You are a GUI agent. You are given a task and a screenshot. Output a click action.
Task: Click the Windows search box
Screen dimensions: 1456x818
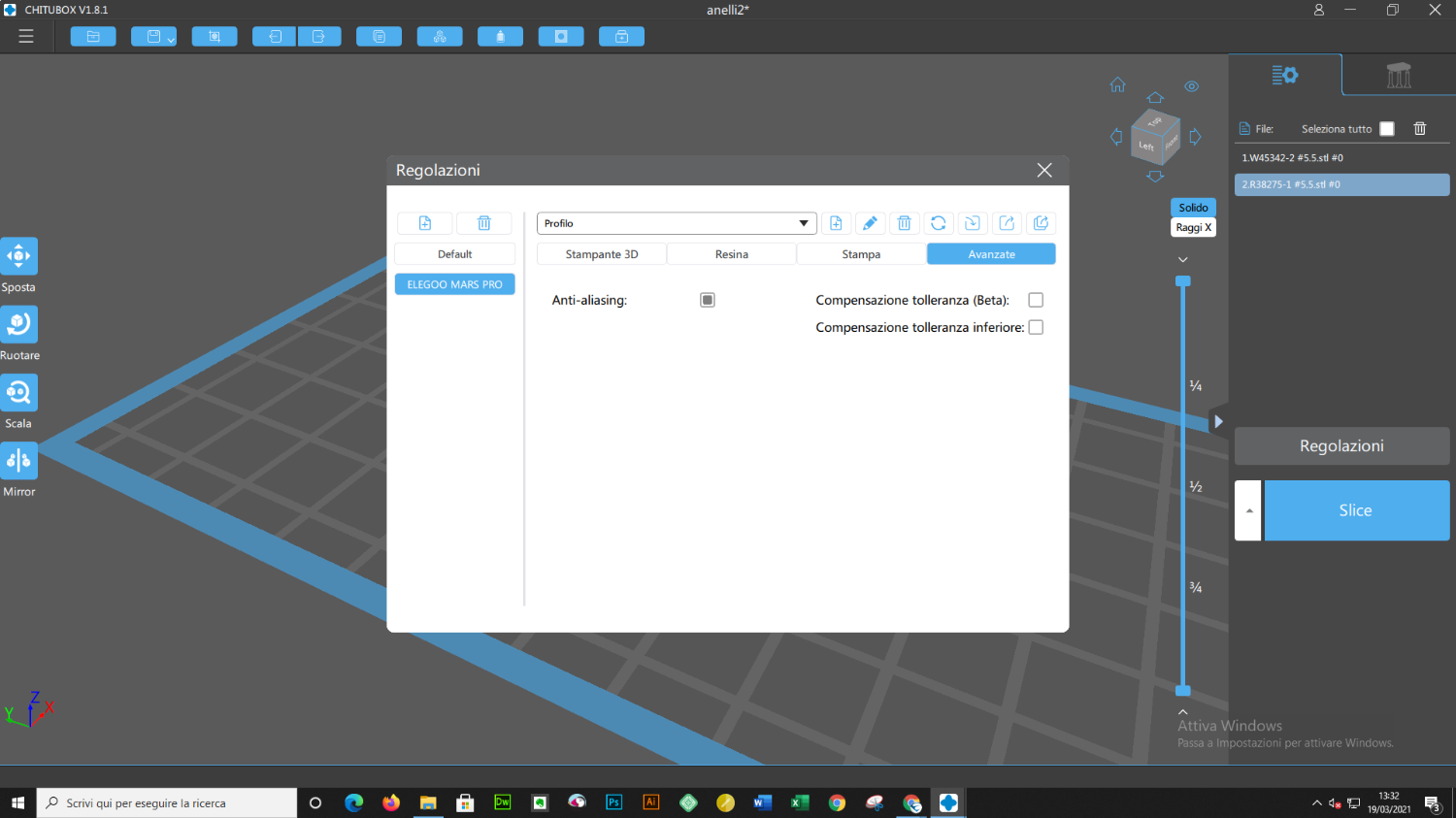pyautogui.click(x=167, y=802)
